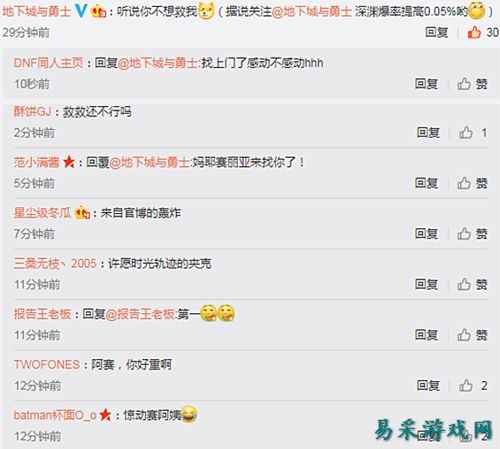Click the verified V badge next to 地下城与勇士
The image size is (500, 449).
click(x=81, y=12)
